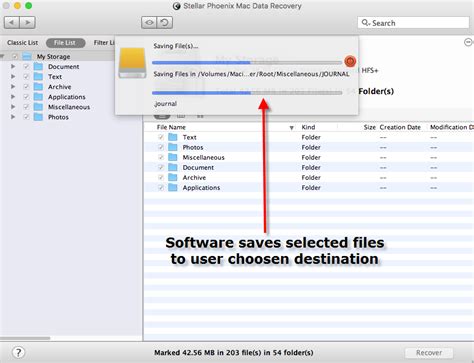Image resolution: width=474 pixels, height=363 pixels.
Task: Click the Recover button
Action: 429,352
